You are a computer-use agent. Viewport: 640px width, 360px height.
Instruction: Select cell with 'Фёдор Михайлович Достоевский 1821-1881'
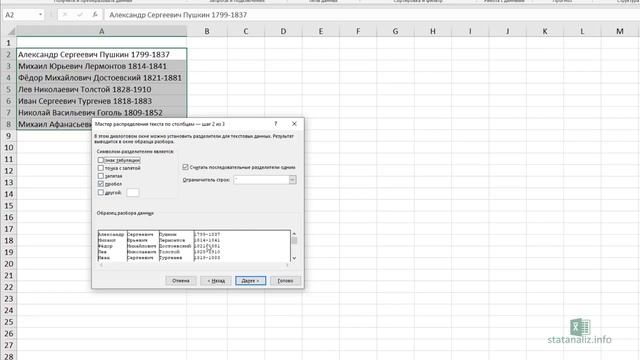(x=102, y=78)
